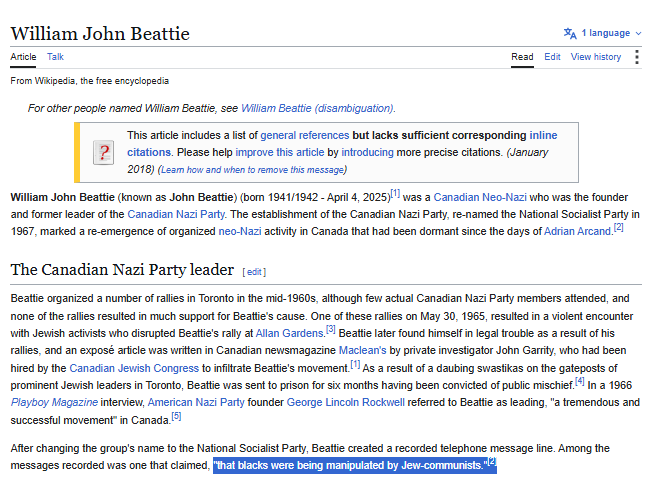Viewport: 656px width, 491px height.
Task: Open the George Lincoln Rockwell link
Action: 346,402
